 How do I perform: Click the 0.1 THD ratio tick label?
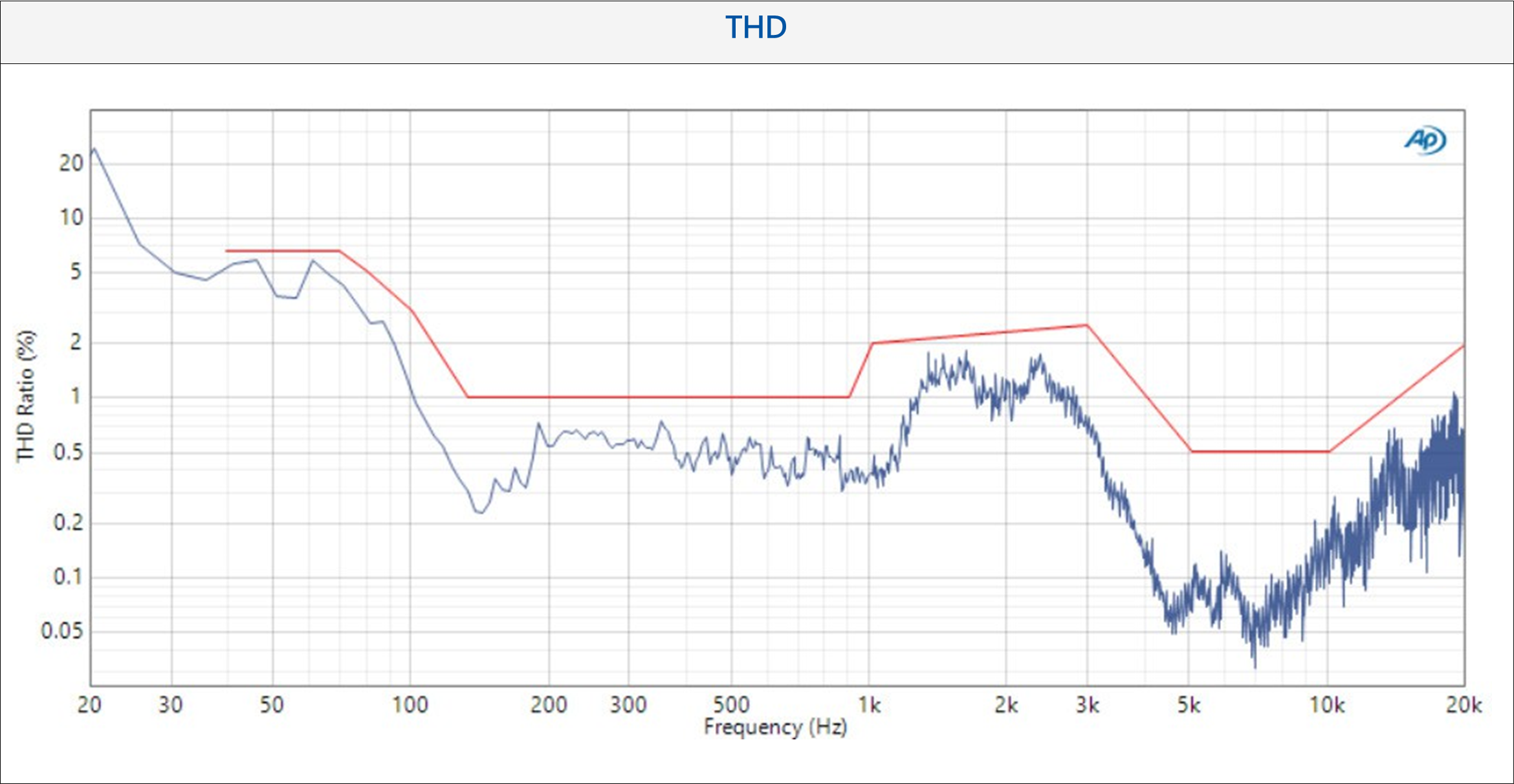pyautogui.click(x=69, y=576)
